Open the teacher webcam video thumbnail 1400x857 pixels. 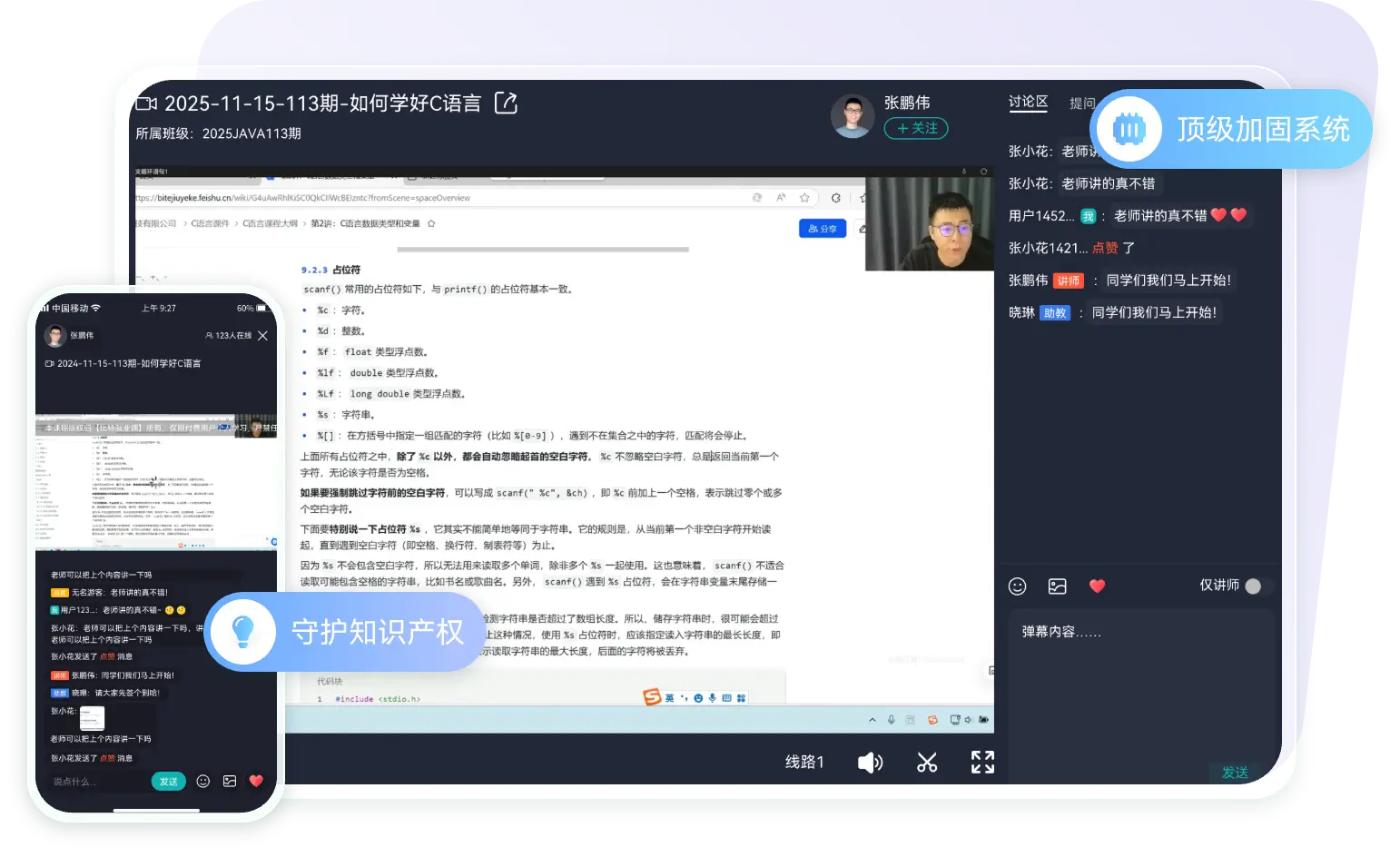pyautogui.click(x=929, y=224)
